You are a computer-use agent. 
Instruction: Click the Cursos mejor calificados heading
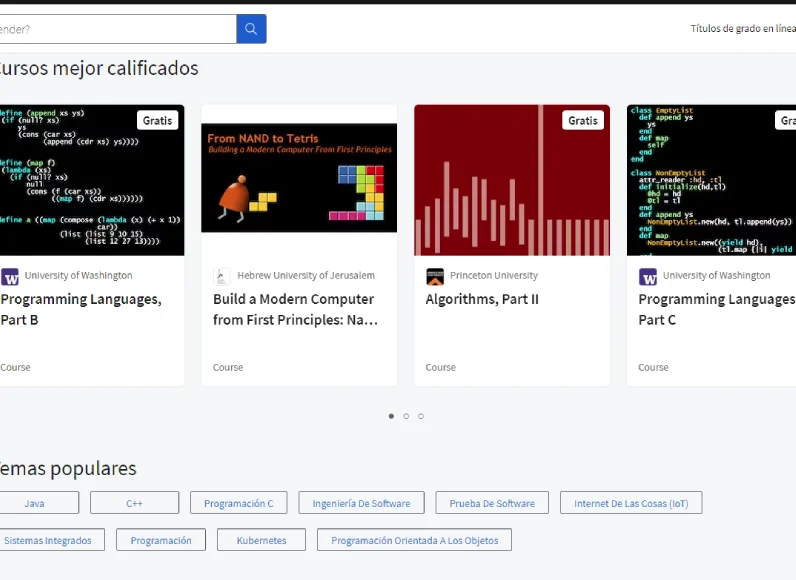click(x=99, y=68)
